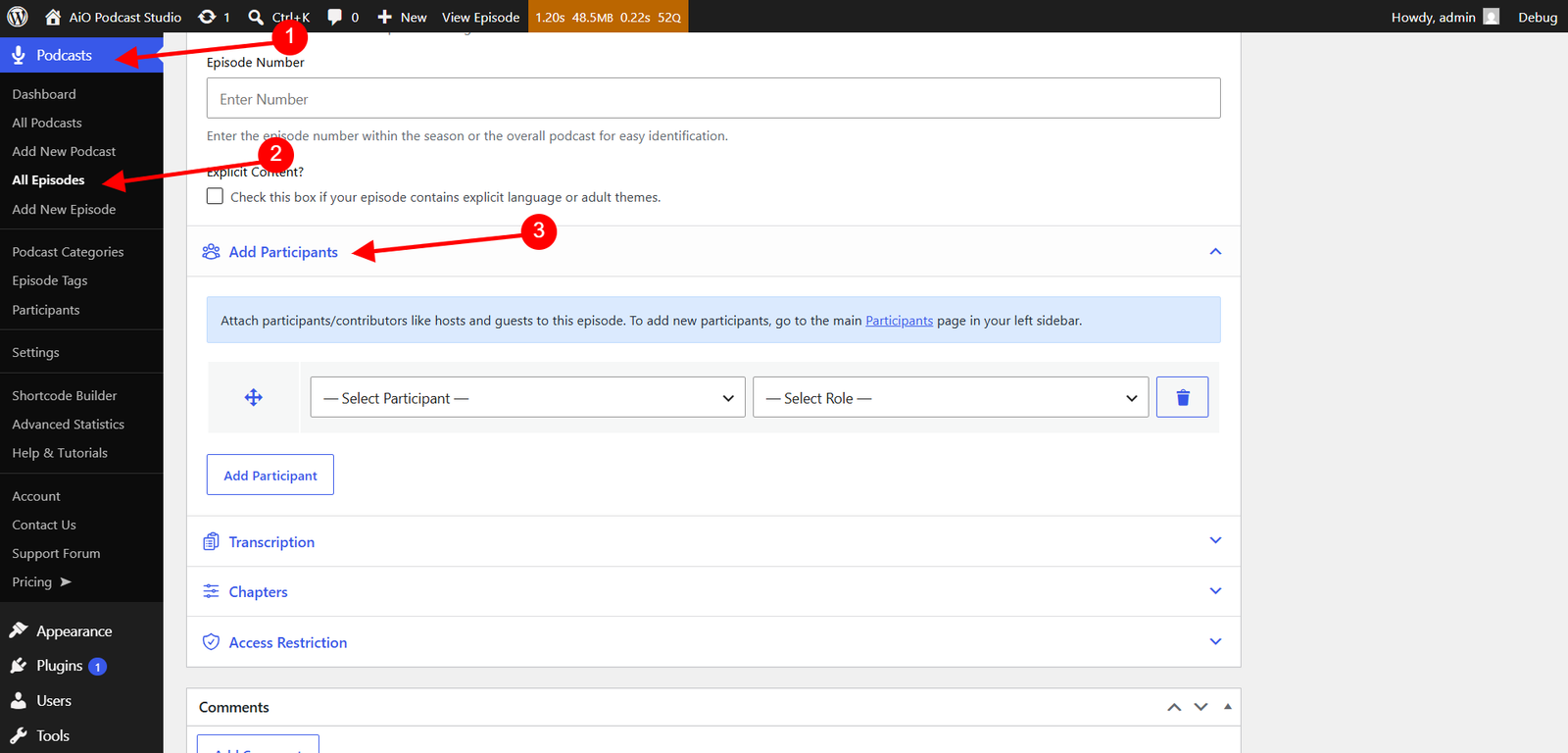
Task: Click the Users person icon
Action: 19,700
